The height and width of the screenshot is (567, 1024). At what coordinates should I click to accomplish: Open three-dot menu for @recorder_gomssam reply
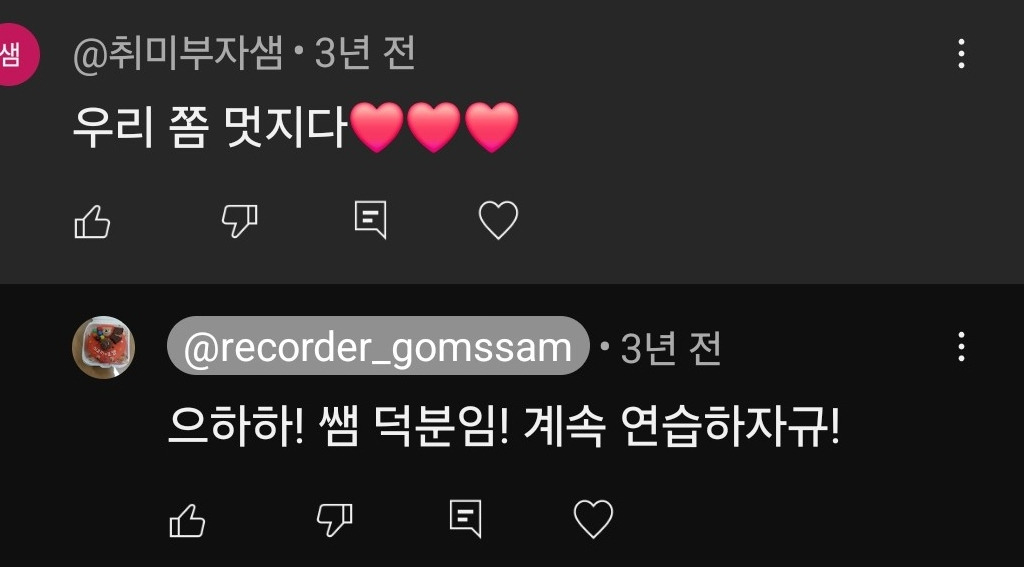(961, 346)
